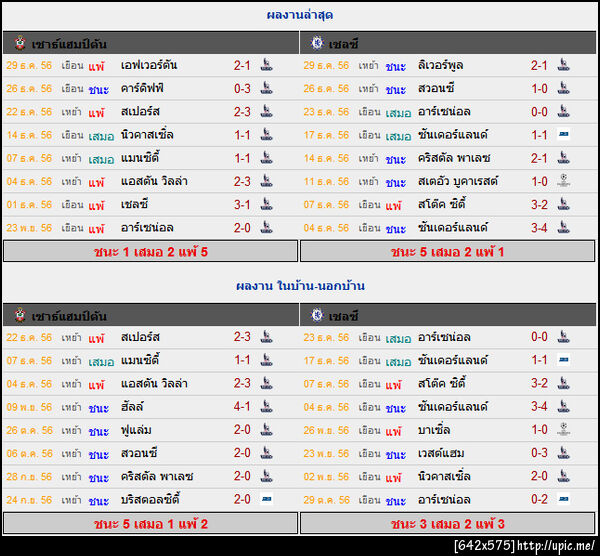This screenshot has width=600, height=556.
Task: Click the league icon in the เอฟเวอร์ตัน row
Action: (266, 65)
